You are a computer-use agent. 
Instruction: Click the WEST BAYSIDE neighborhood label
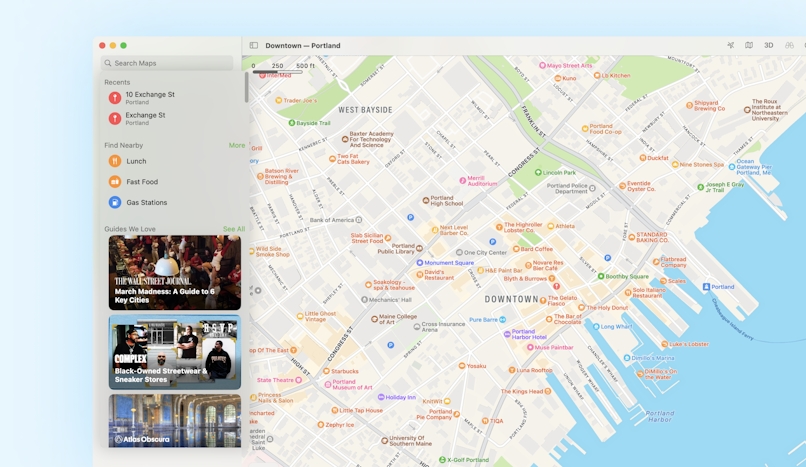pos(365,110)
